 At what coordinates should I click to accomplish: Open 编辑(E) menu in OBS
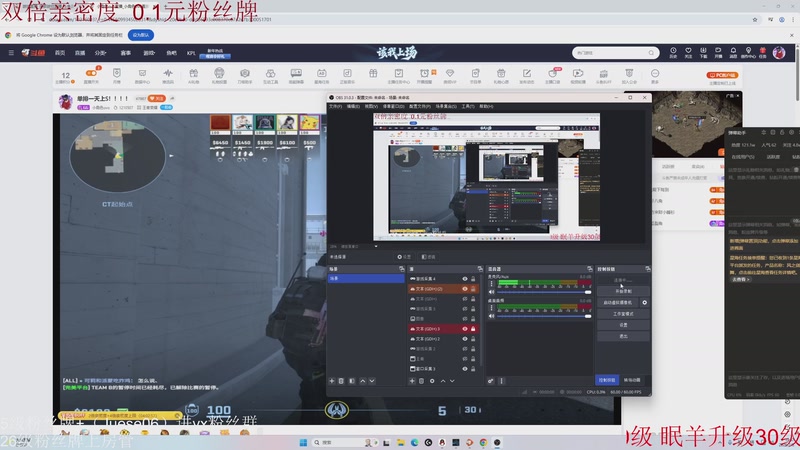[x=353, y=106]
